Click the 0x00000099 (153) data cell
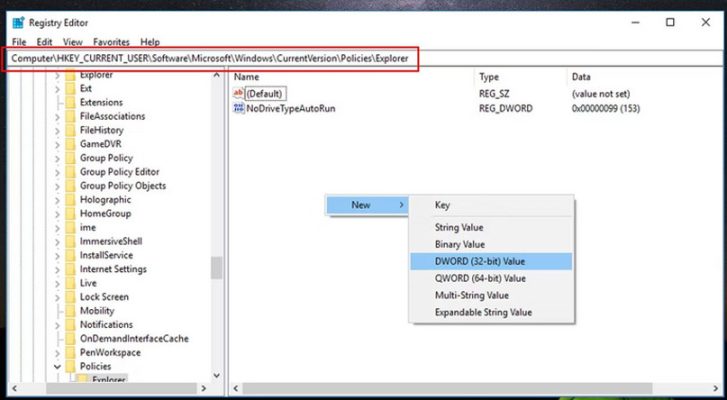Viewport: 727px width, 400px height. point(606,108)
